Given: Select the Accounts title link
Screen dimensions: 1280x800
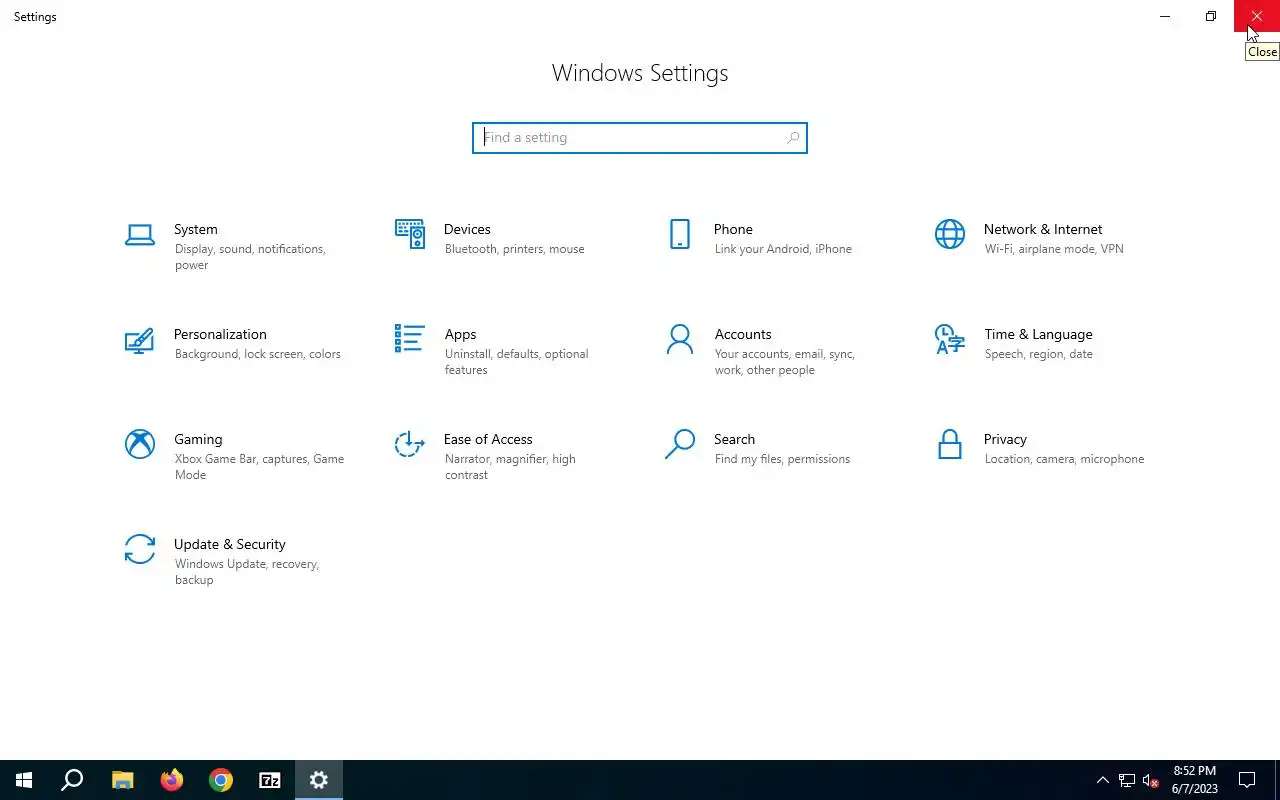Looking at the screenshot, I should point(743,334).
